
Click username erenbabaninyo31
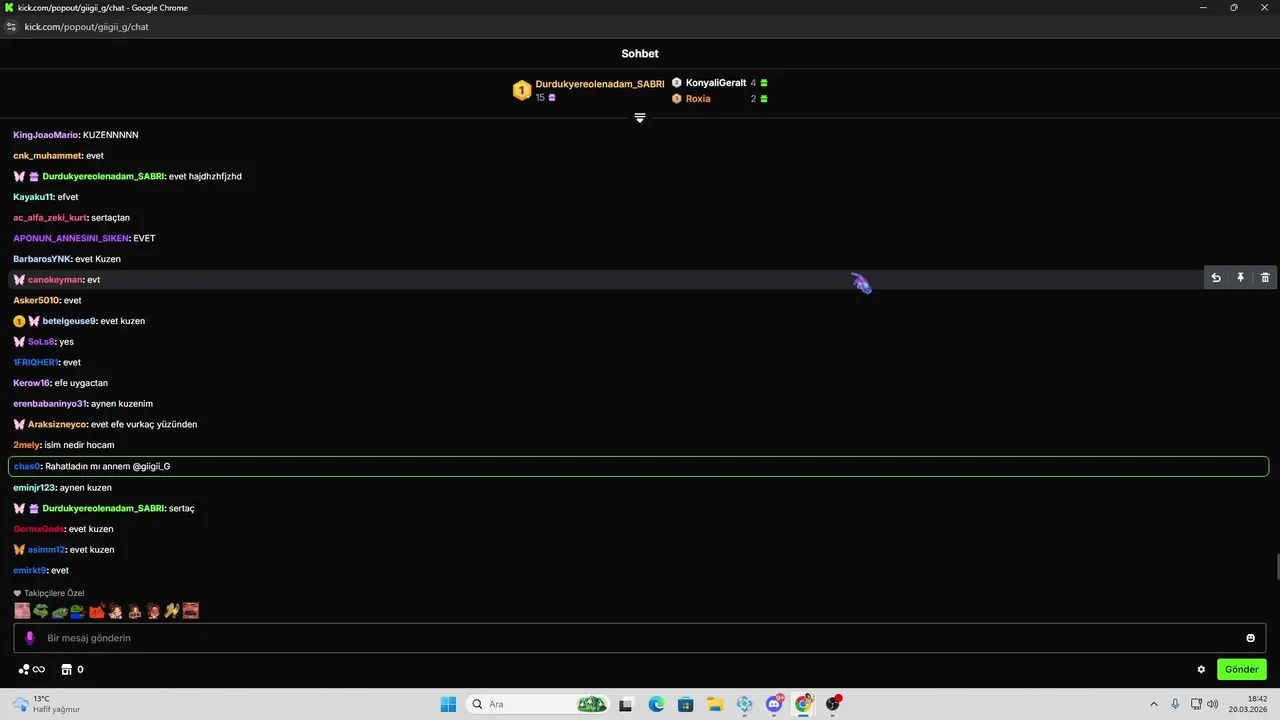click(x=50, y=404)
